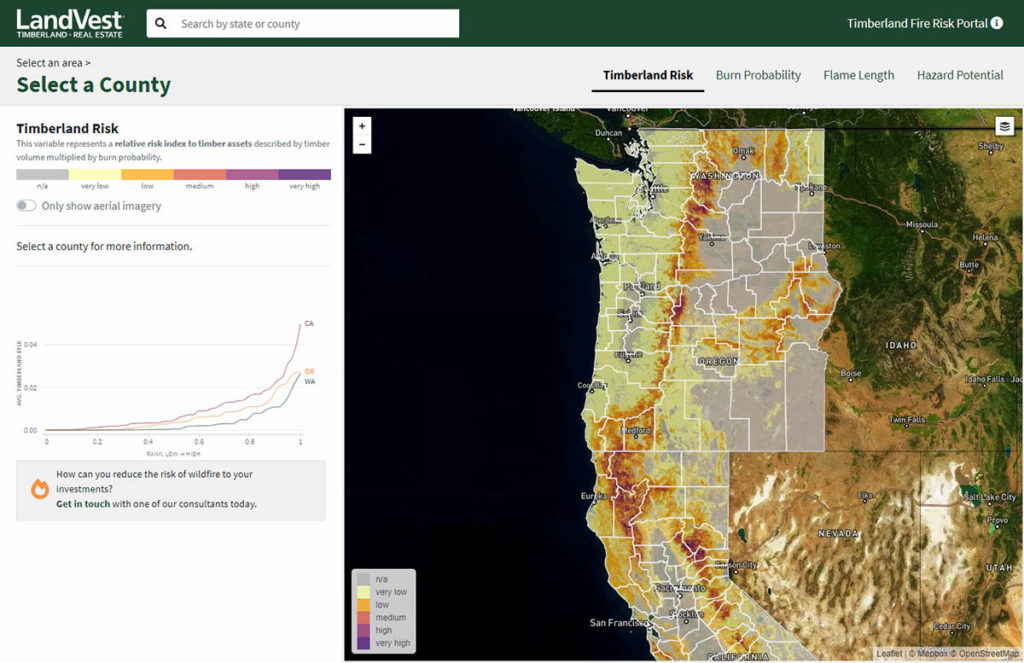Click the very high purple legend swatch
Image resolution: width=1024 pixels, height=663 pixels.
(x=304, y=174)
